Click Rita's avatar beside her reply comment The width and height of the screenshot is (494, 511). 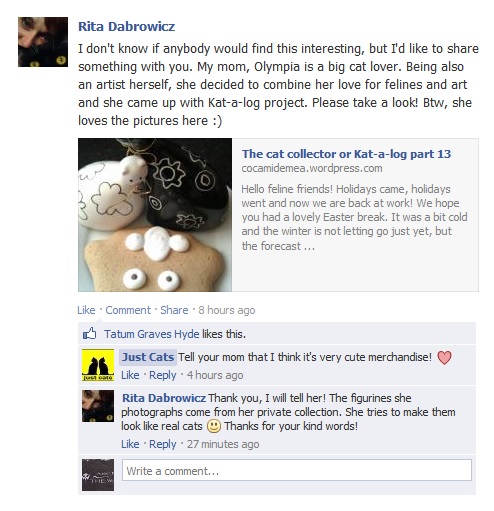click(98, 406)
